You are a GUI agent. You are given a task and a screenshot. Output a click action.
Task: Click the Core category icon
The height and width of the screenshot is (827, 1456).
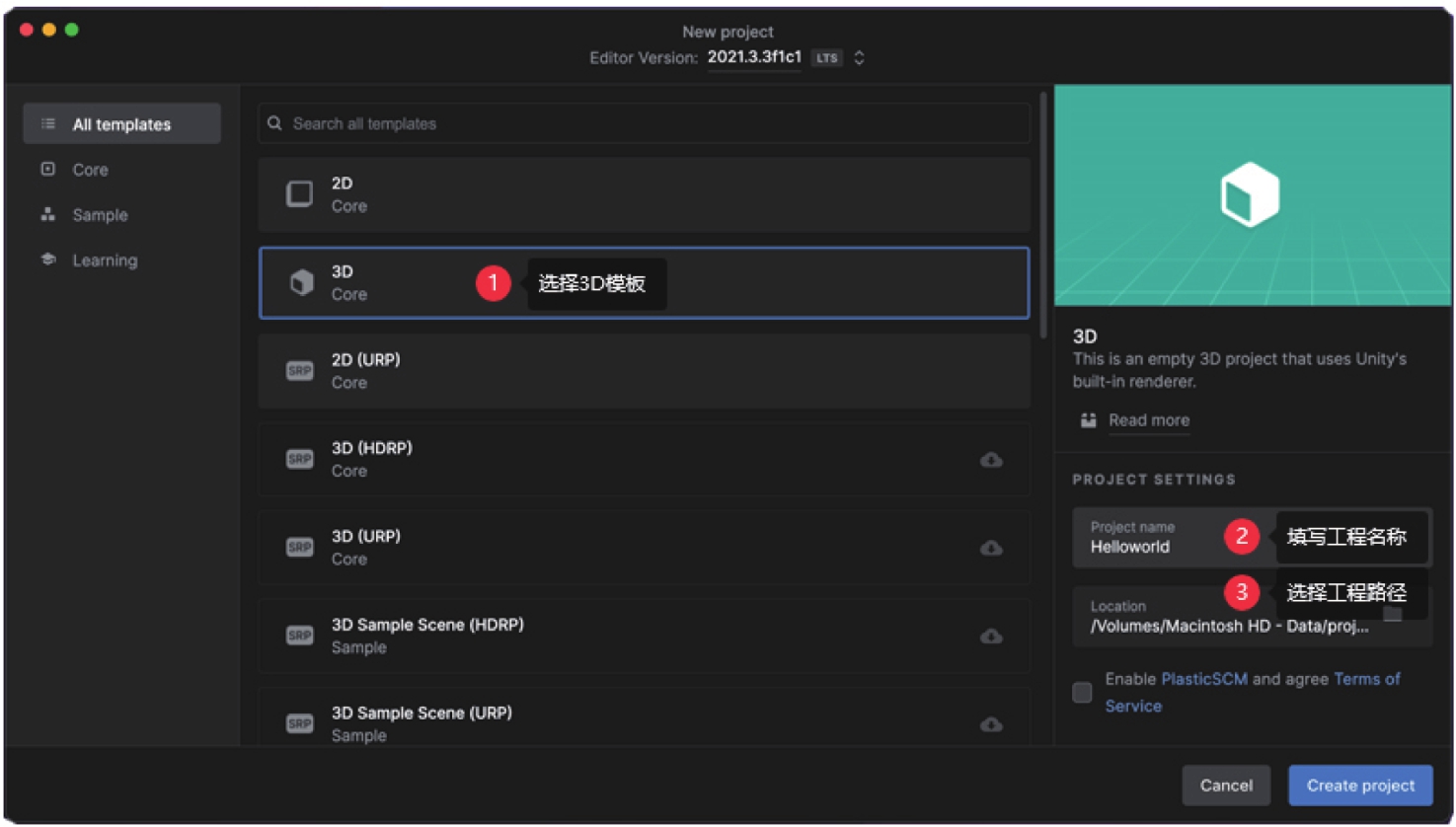[x=47, y=169]
